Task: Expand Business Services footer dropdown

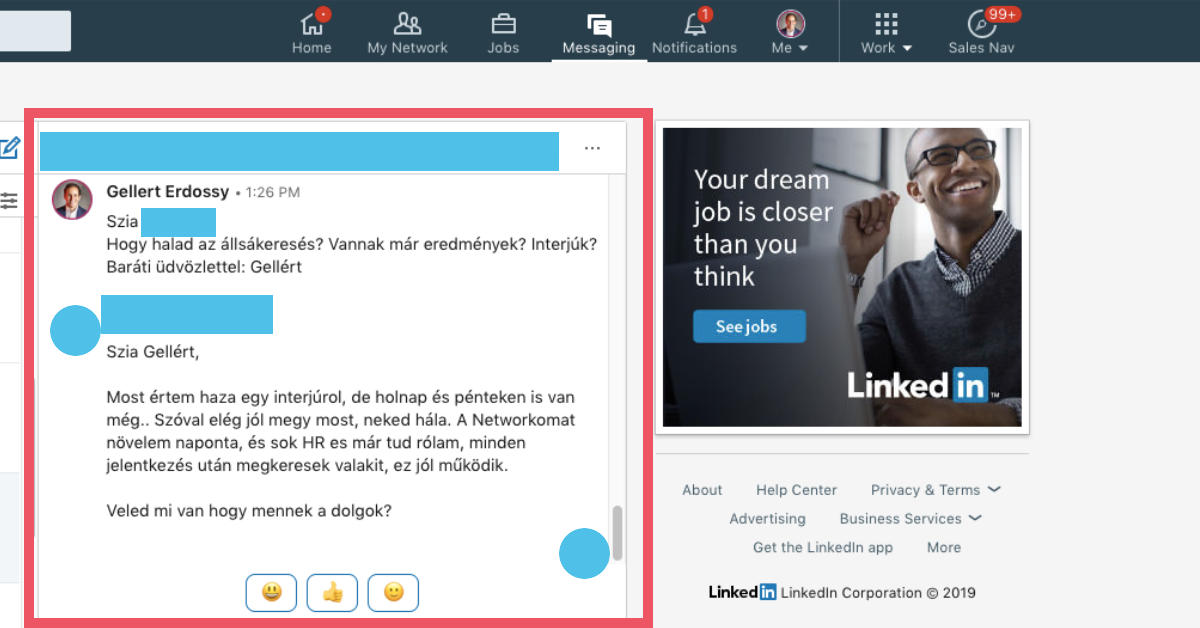Action: [x=910, y=519]
